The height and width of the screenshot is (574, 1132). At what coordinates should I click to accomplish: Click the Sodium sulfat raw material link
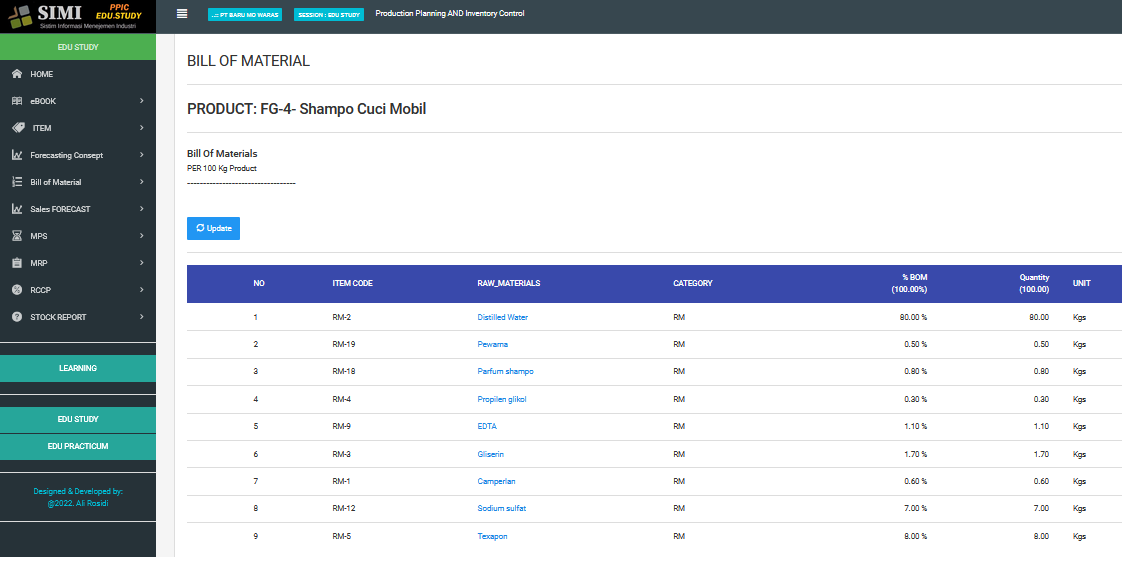[501, 508]
